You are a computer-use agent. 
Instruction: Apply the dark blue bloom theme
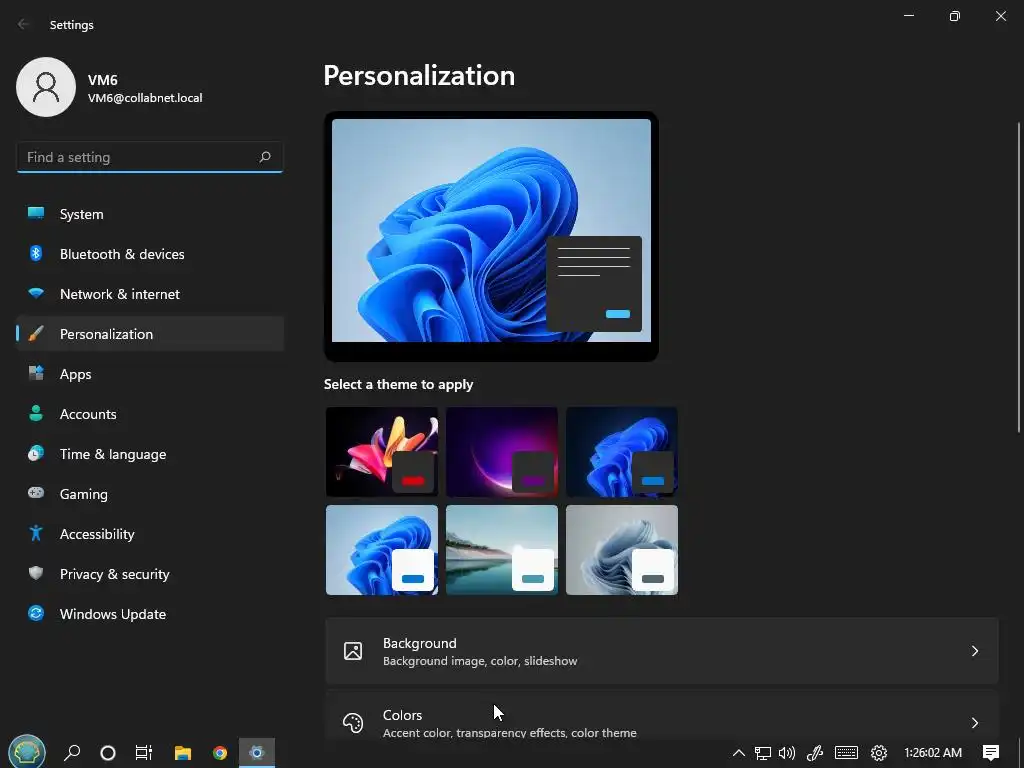point(622,452)
